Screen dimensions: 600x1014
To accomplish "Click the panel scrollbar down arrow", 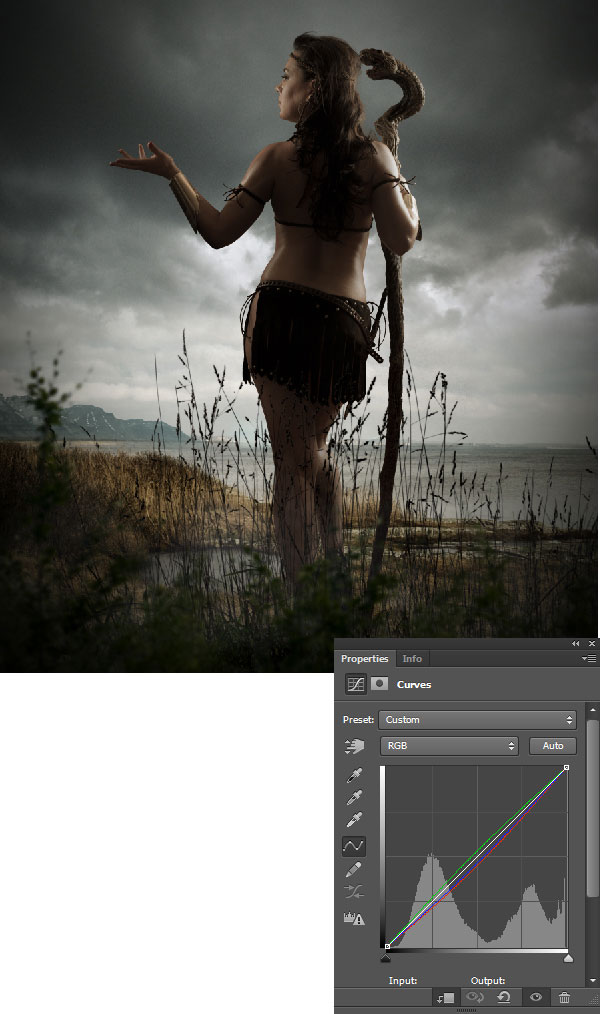I will (x=592, y=981).
